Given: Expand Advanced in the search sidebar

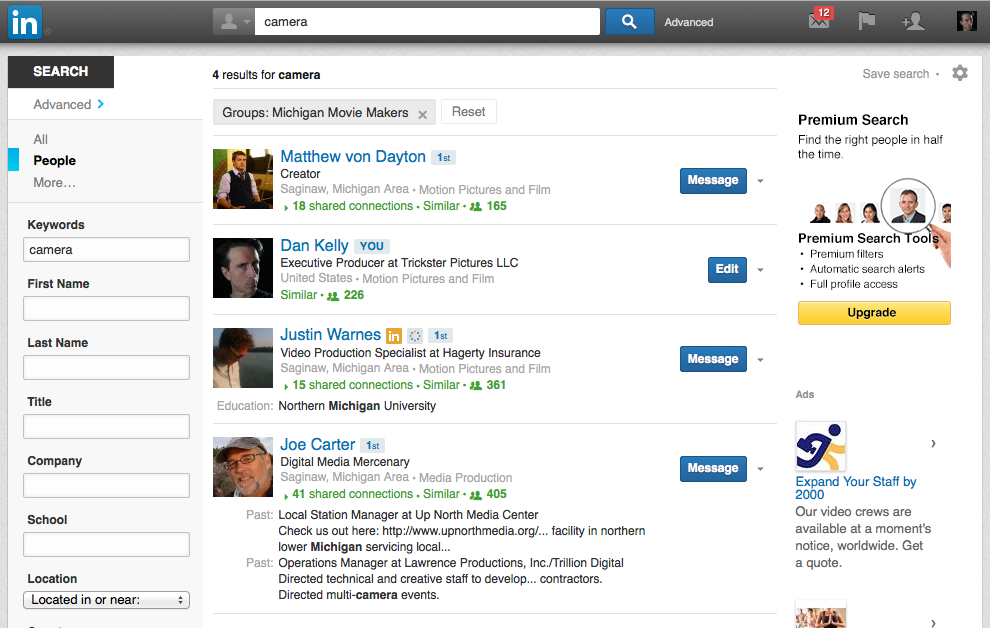Looking at the screenshot, I should click(68, 104).
